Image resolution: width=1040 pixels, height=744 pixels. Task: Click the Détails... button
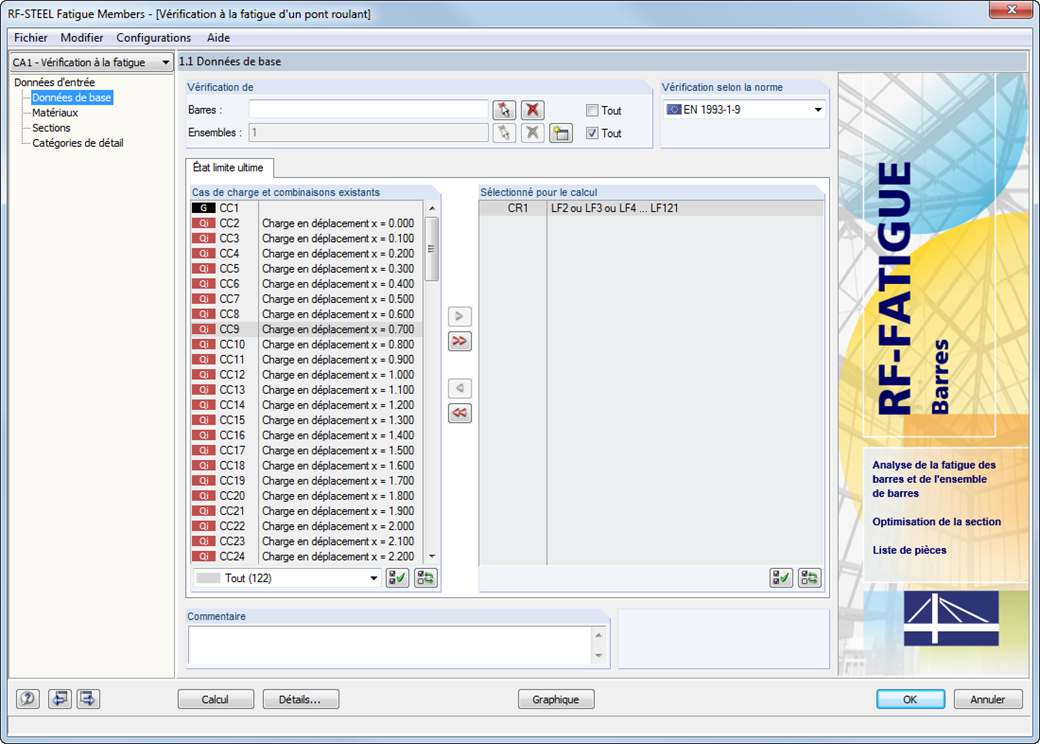[x=300, y=700]
